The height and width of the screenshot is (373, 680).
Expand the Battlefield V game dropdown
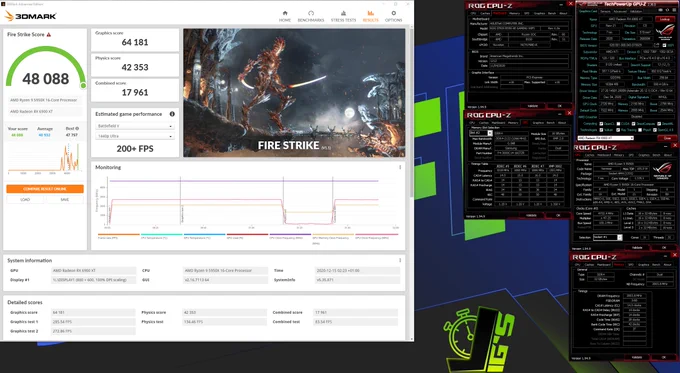(134, 126)
